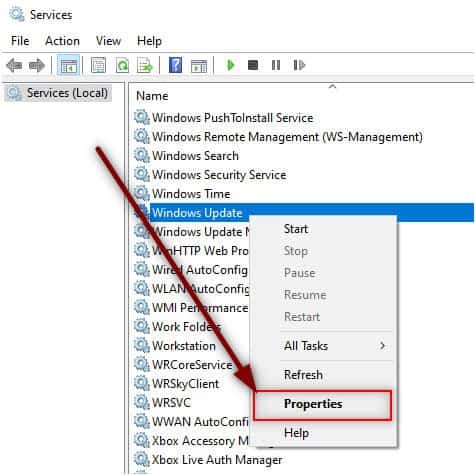Click gear icon beside Windows Search
The width and height of the screenshot is (475, 475).
pos(142,155)
